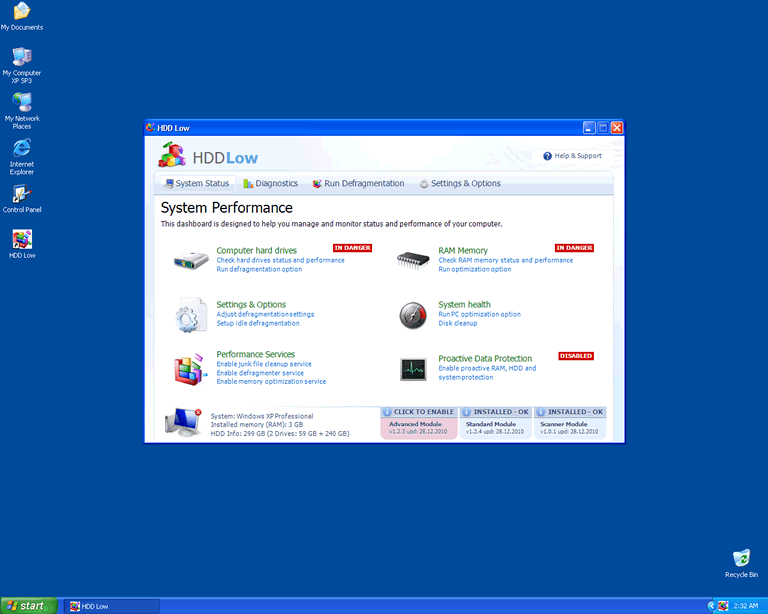This screenshot has height=614, width=768.
Task: Open HDD Low desktop shortcut icon
Action: [x=22, y=240]
